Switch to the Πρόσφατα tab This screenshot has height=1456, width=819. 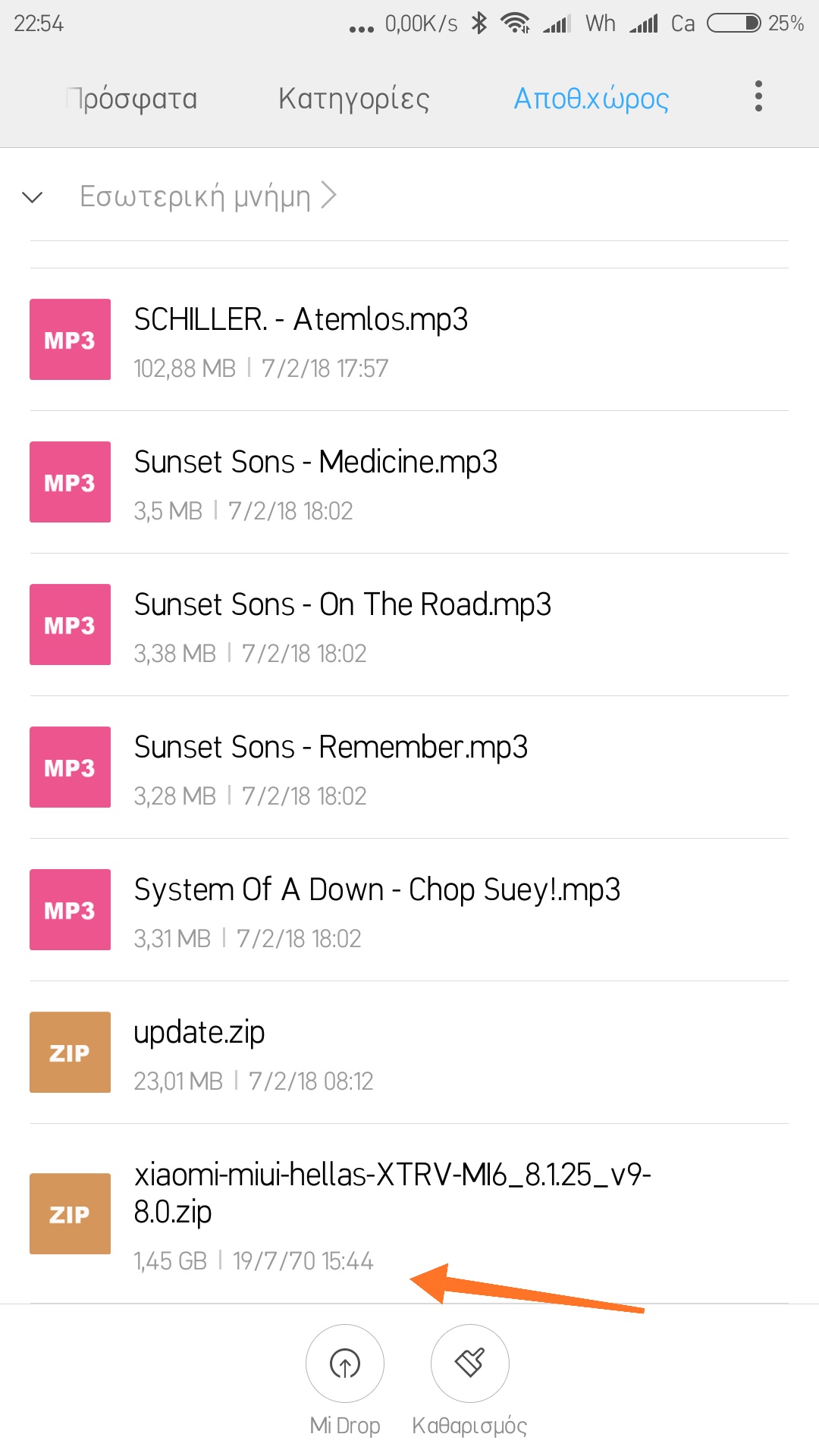pyautogui.click(x=133, y=99)
